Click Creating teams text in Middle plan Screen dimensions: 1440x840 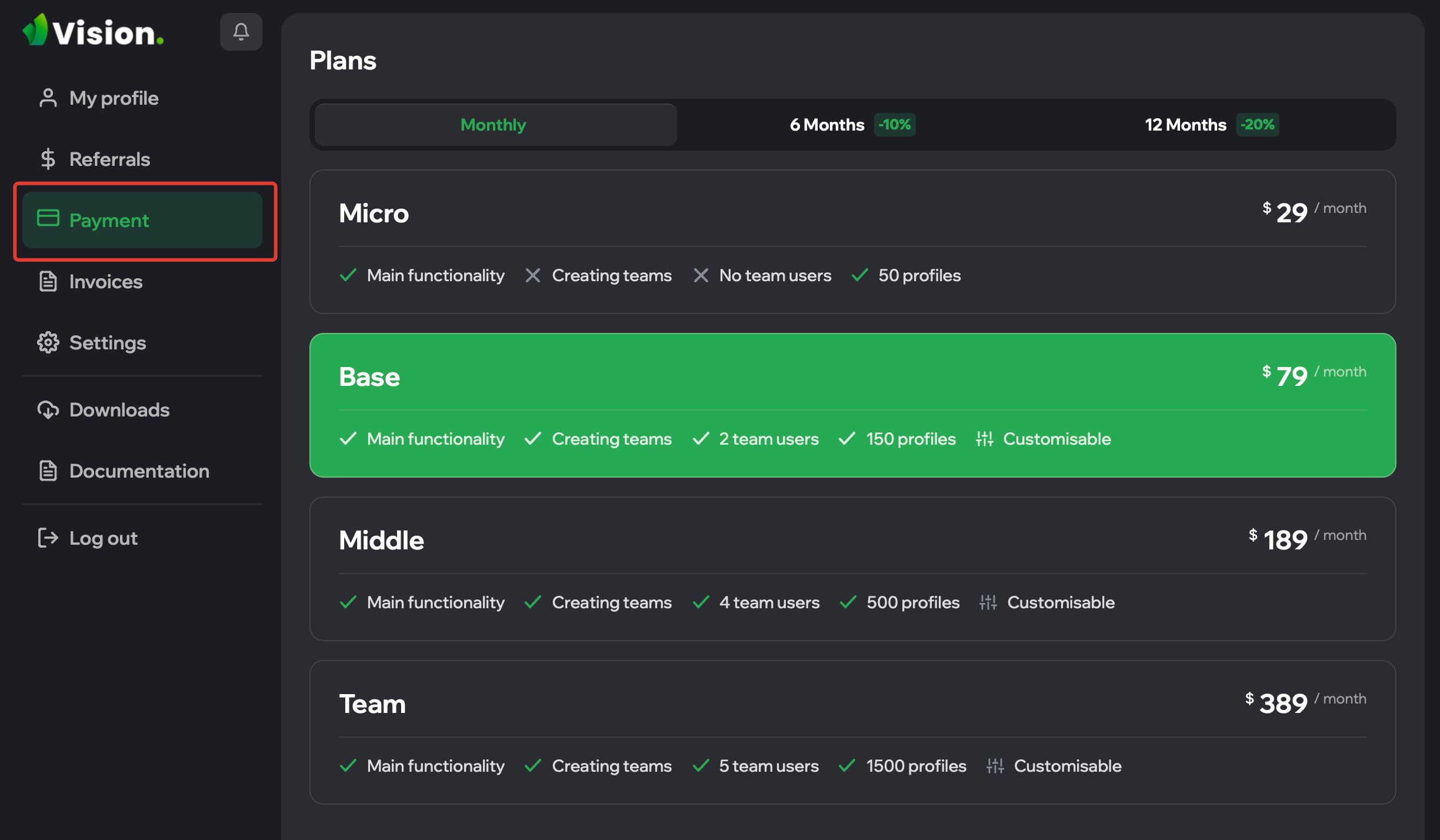click(x=612, y=602)
